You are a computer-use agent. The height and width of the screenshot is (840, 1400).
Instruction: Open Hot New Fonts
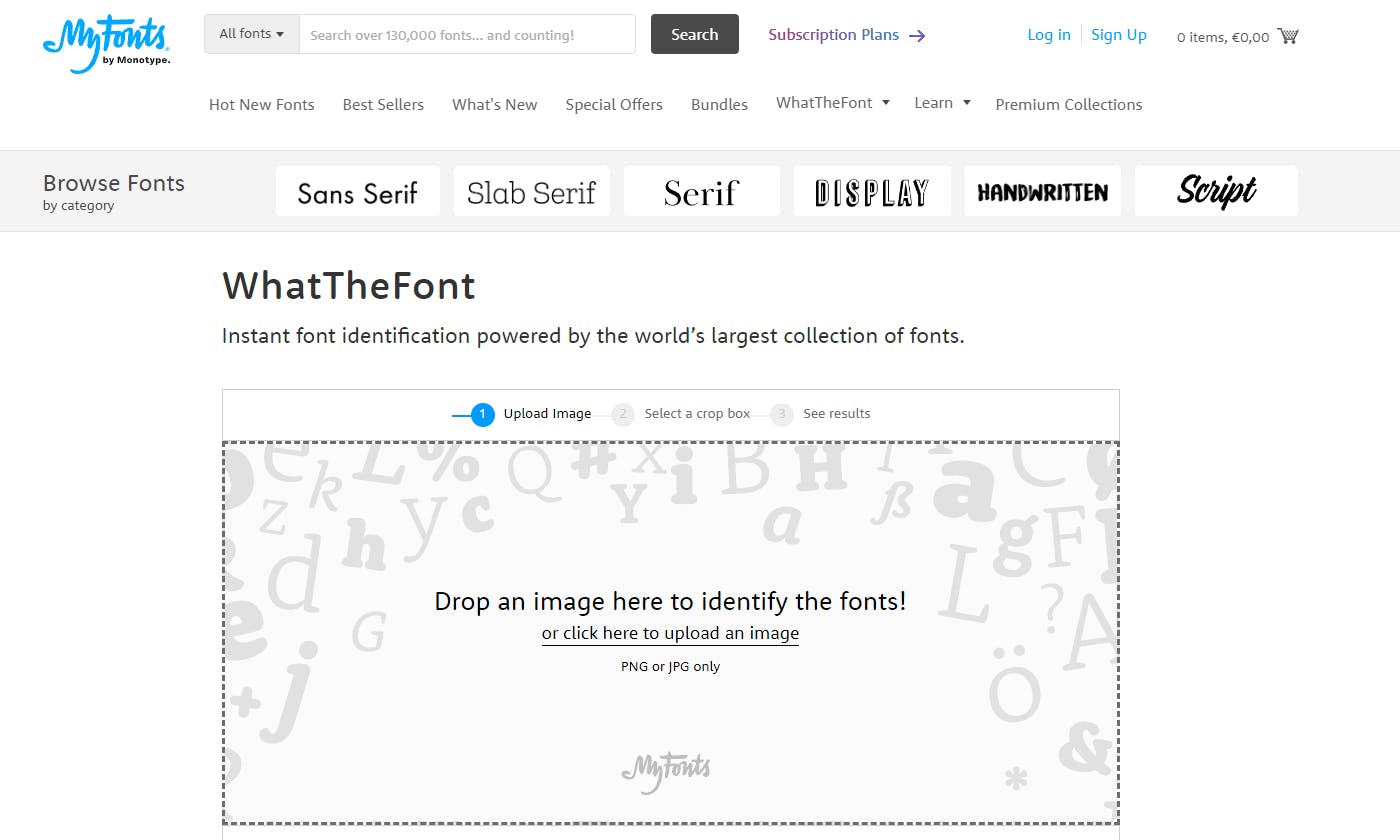tap(262, 104)
